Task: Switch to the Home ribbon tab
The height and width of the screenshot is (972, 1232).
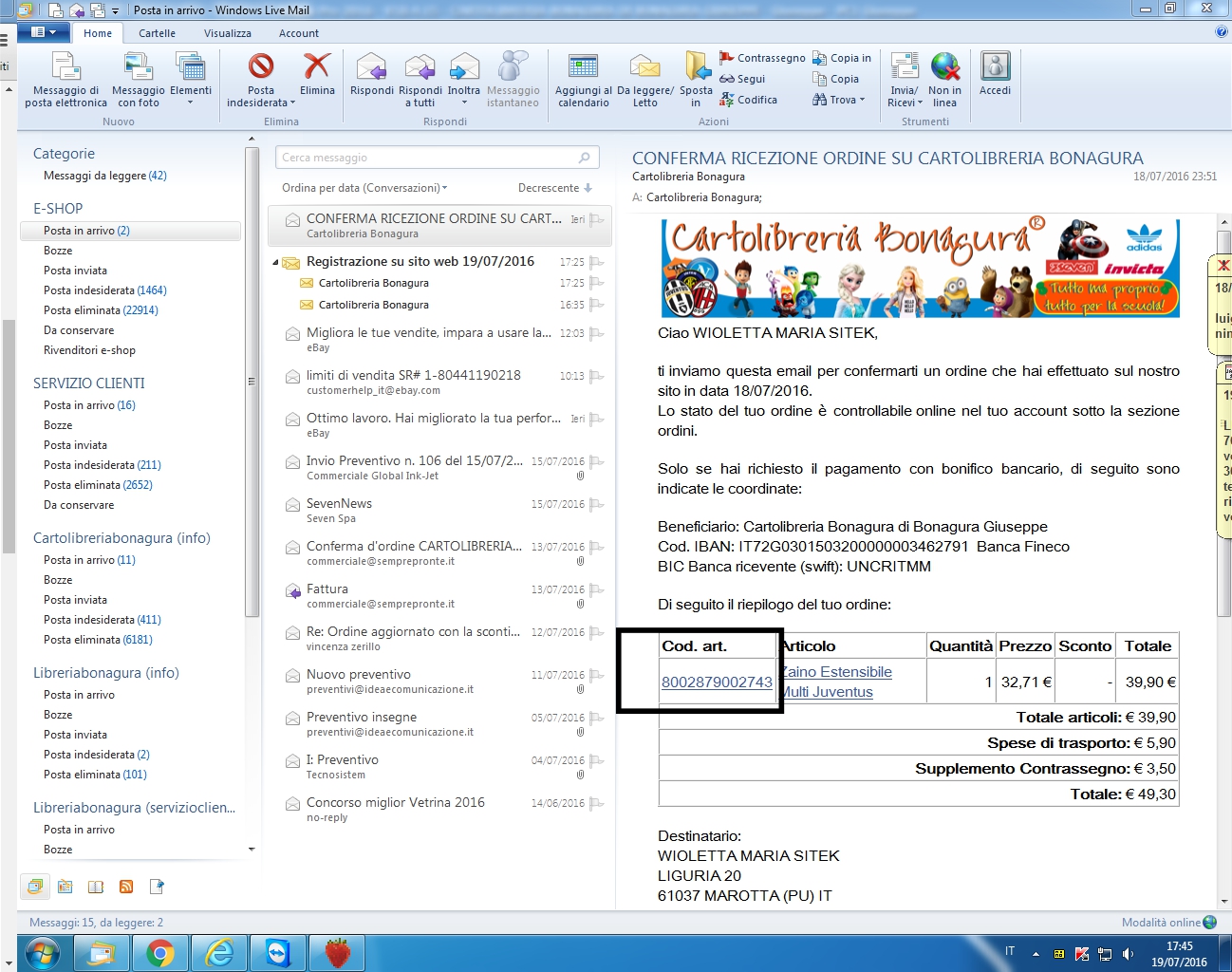Action: point(98,33)
